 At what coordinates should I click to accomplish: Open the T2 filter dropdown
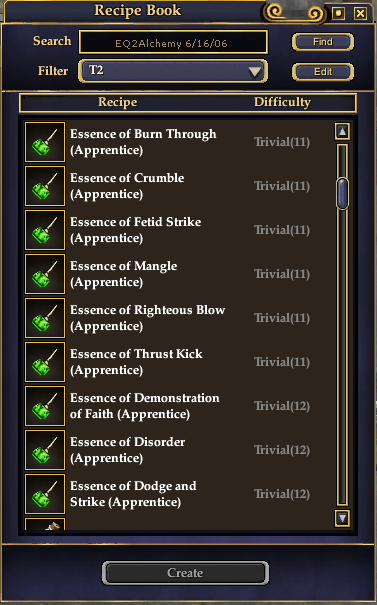(173, 71)
